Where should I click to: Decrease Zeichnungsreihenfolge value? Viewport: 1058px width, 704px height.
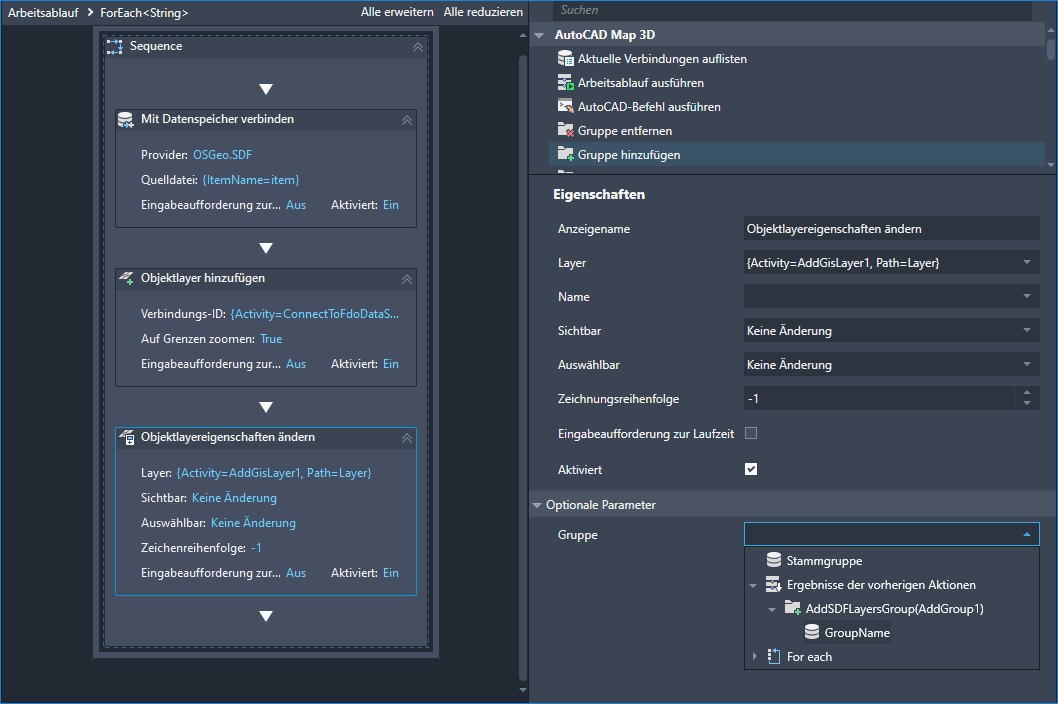[1026, 404]
